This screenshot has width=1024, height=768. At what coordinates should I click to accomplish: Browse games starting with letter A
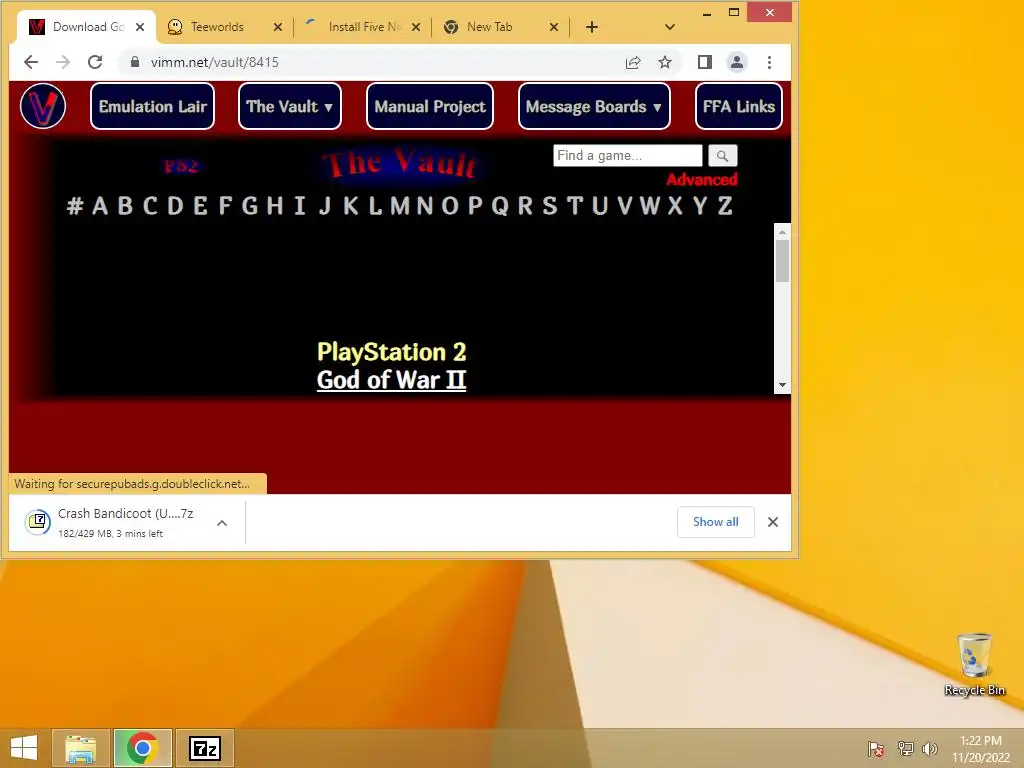(x=100, y=206)
